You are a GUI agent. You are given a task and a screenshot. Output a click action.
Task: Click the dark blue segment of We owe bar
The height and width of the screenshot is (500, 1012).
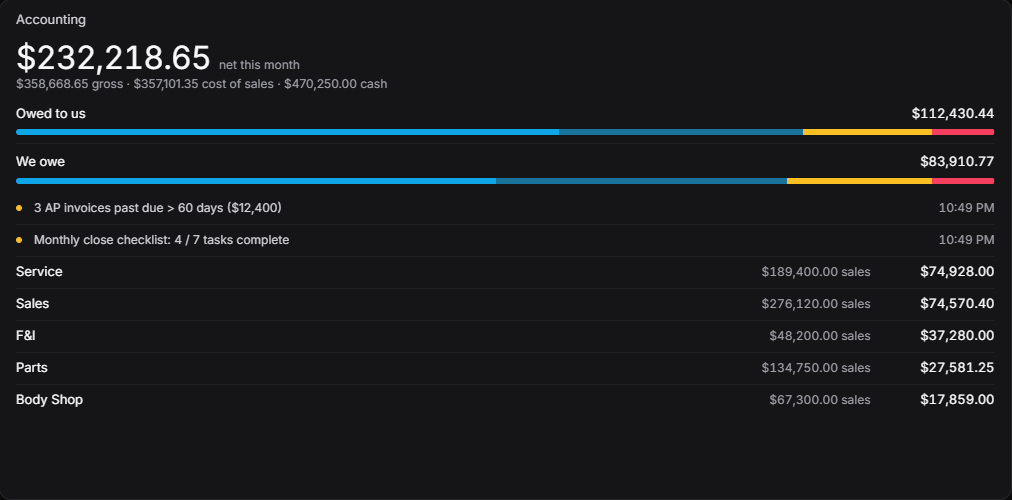[642, 181]
